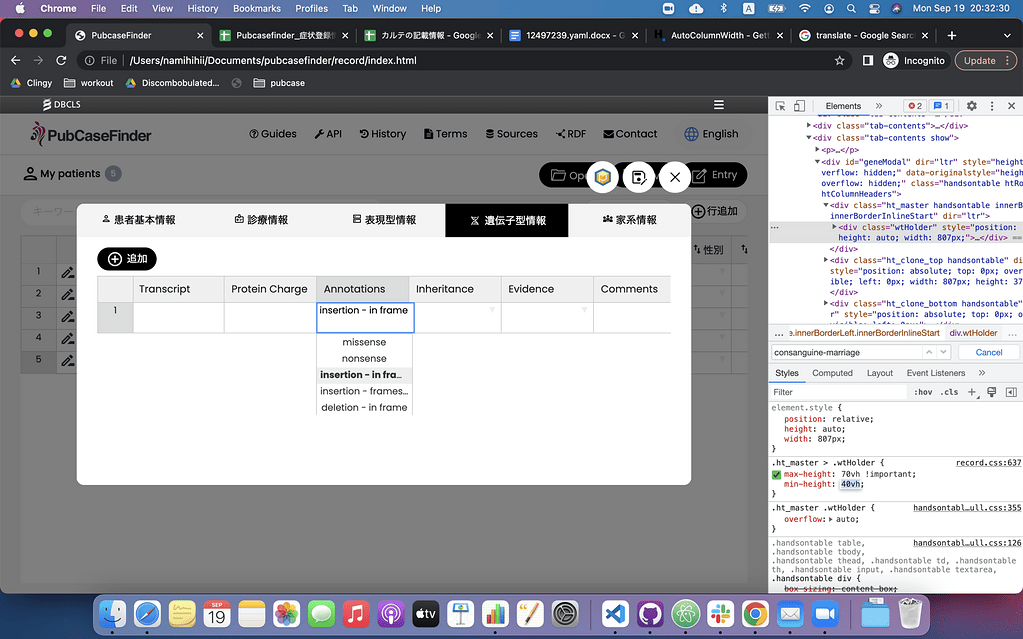1023x639 pixels.
Task: Uncheck the max-height style property checkbox
Action: 777,473
